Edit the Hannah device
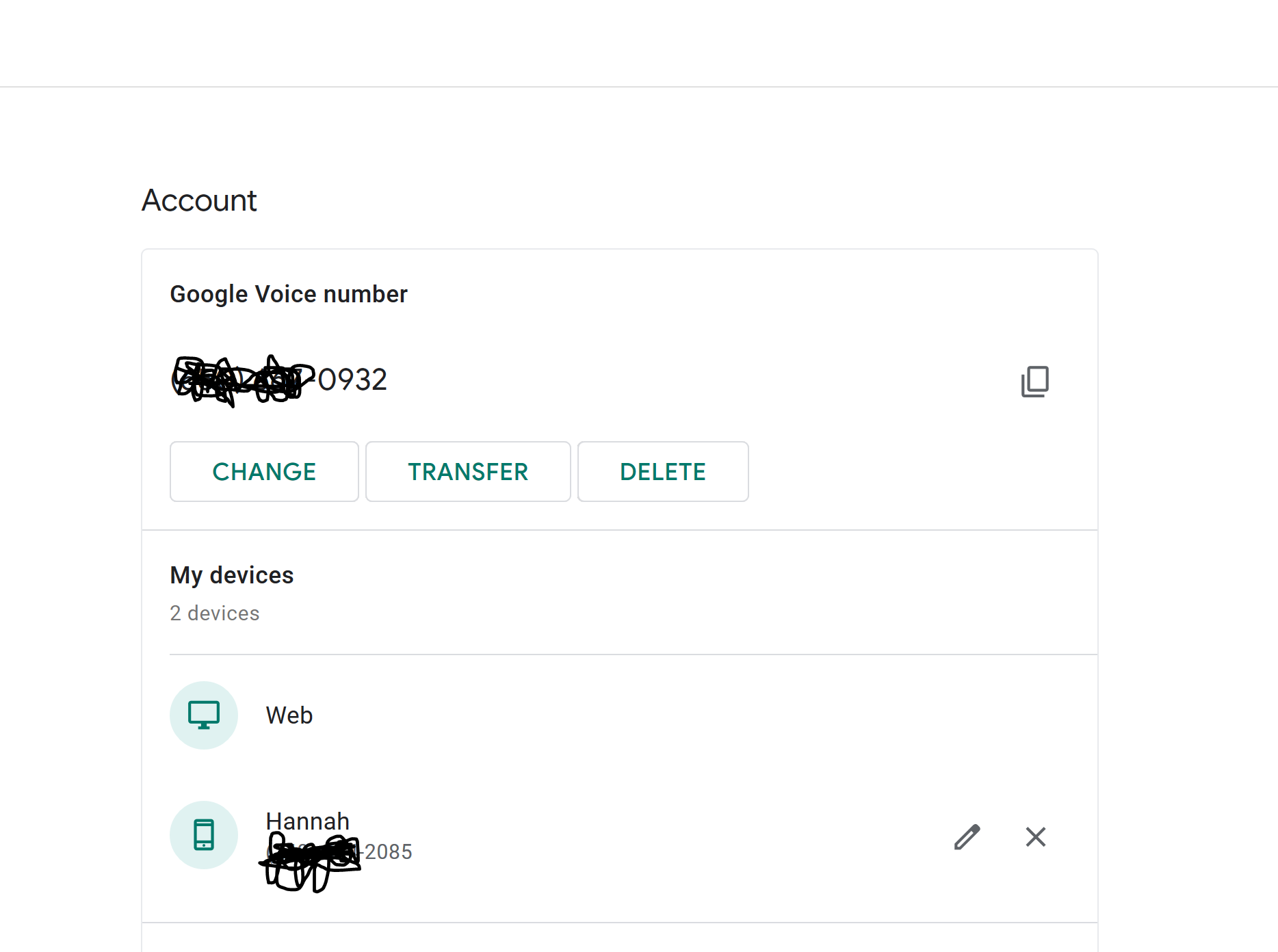The width and height of the screenshot is (1278, 952). tap(967, 836)
